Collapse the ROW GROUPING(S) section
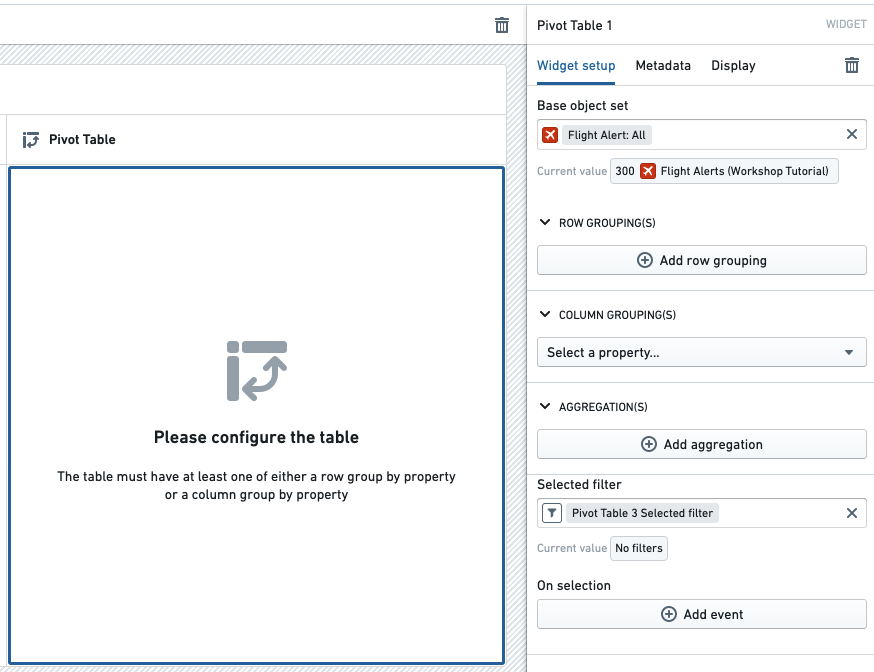The height and width of the screenshot is (672, 874). point(545,222)
